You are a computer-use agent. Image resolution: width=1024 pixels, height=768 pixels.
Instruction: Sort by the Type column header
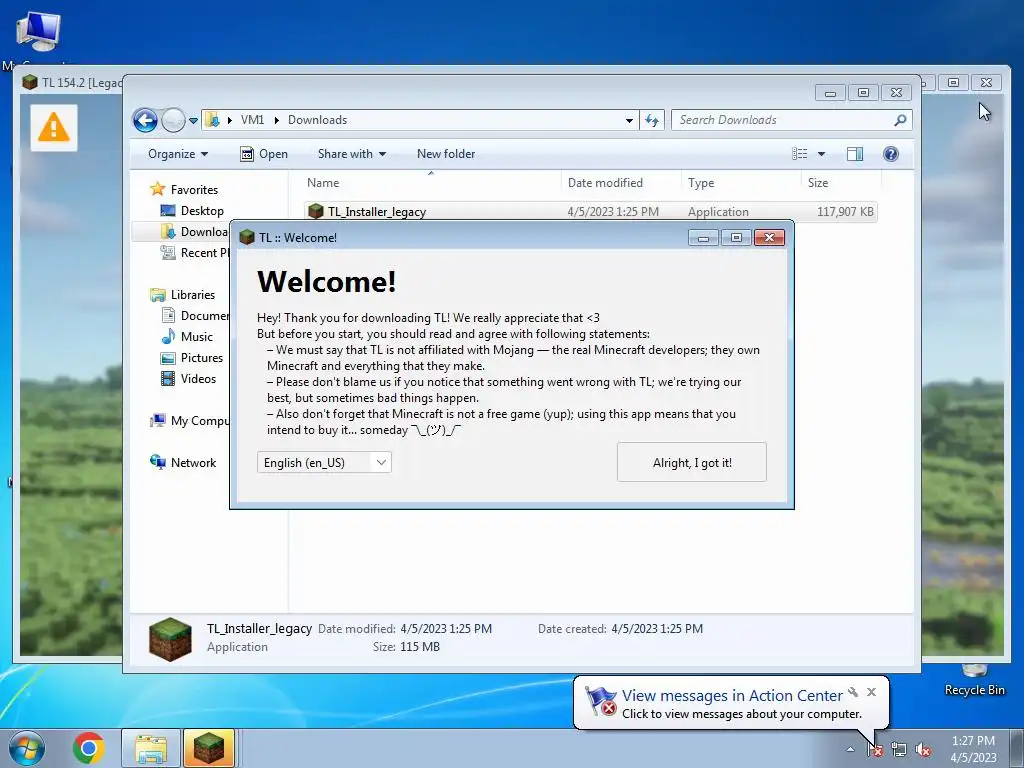(741, 183)
